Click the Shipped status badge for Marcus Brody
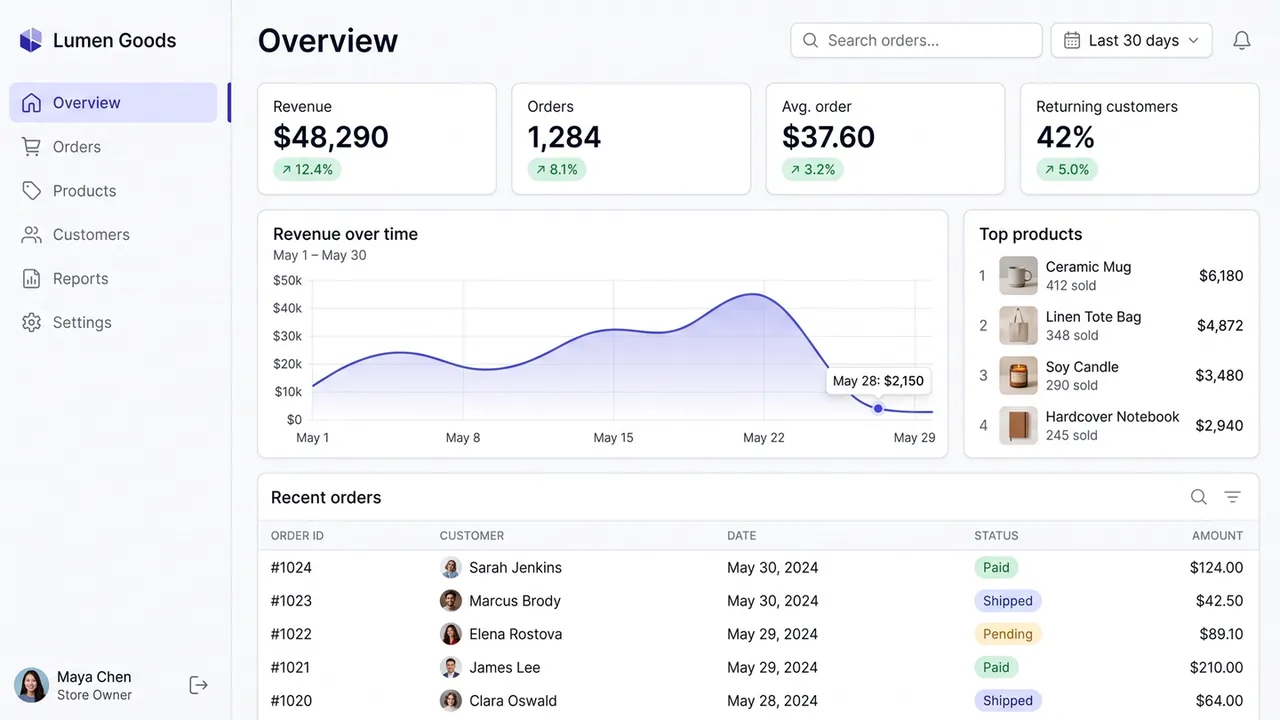Viewport: 1280px width, 720px height. click(1008, 601)
